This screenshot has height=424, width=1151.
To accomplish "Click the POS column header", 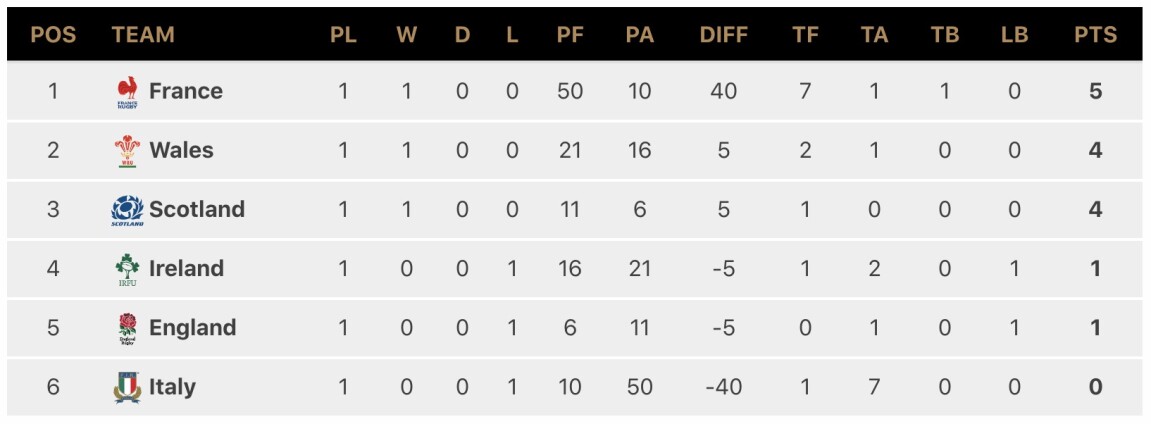I will click(x=53, y=34).
